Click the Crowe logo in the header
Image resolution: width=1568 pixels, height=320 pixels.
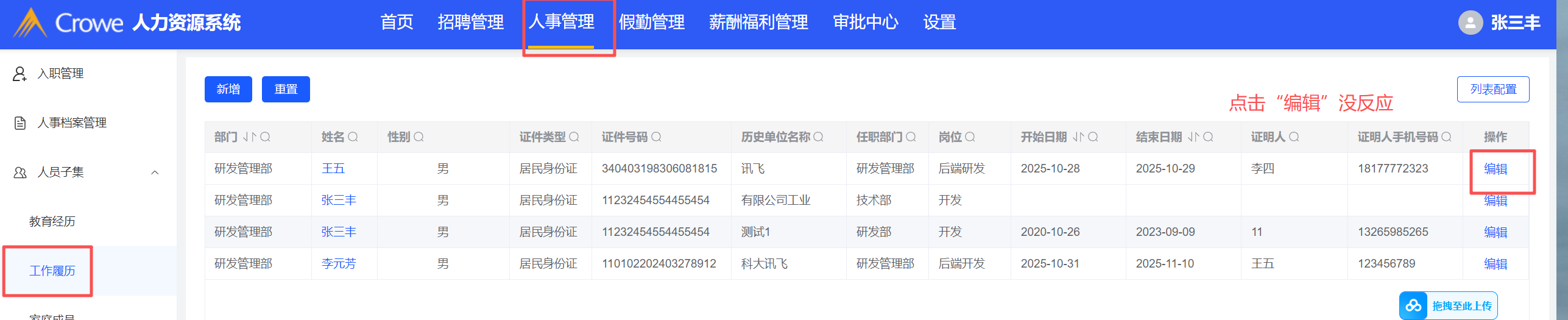[x=68, y=23]
